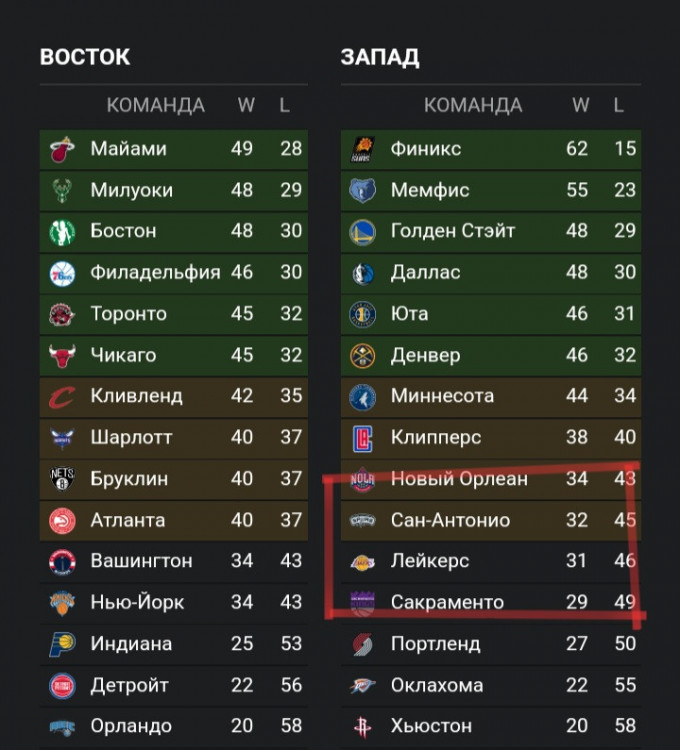Switch to the ВОСТОК conference heading
680x750 pixels.
[x=85, y=57]
